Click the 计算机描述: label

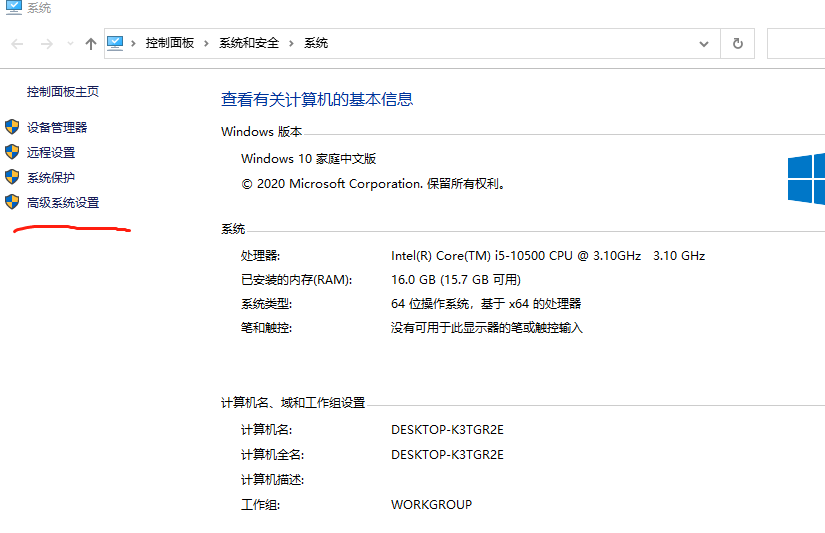(x=273, y=480)
